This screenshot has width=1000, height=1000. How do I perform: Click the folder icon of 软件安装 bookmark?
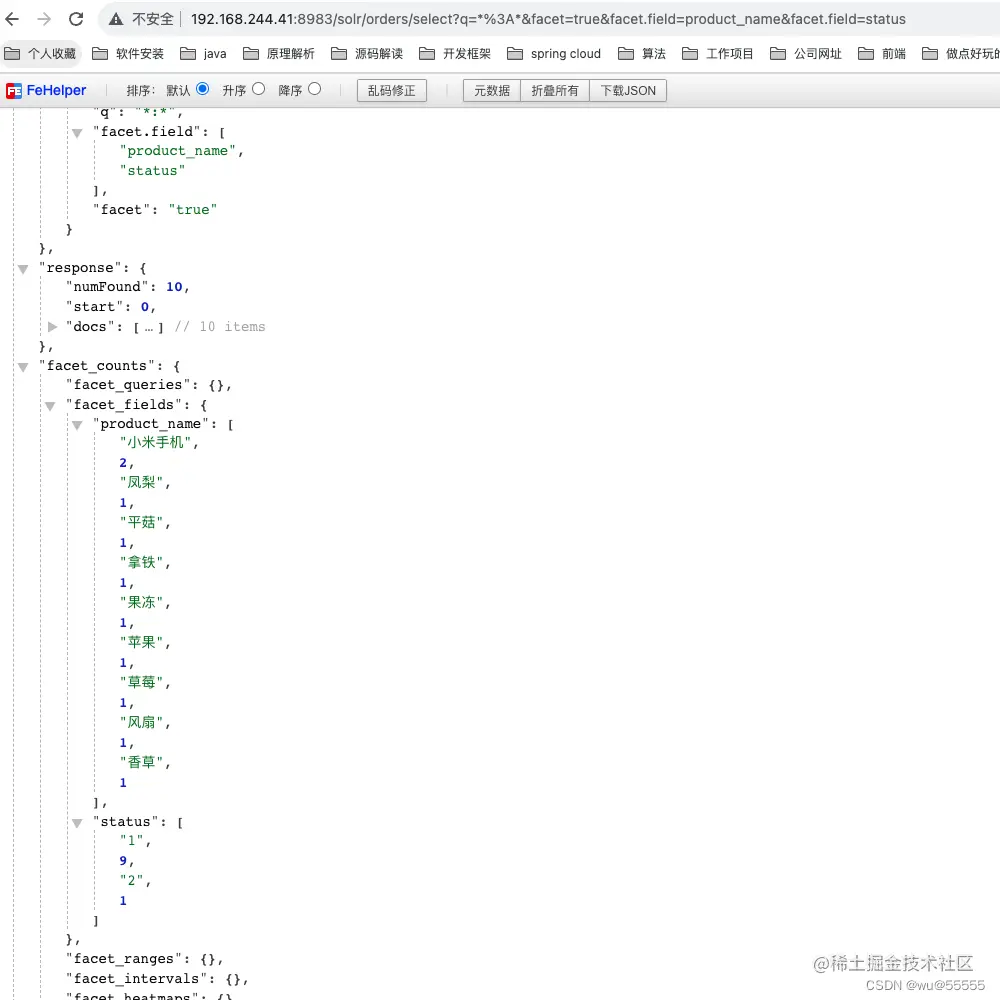(100, 54)
